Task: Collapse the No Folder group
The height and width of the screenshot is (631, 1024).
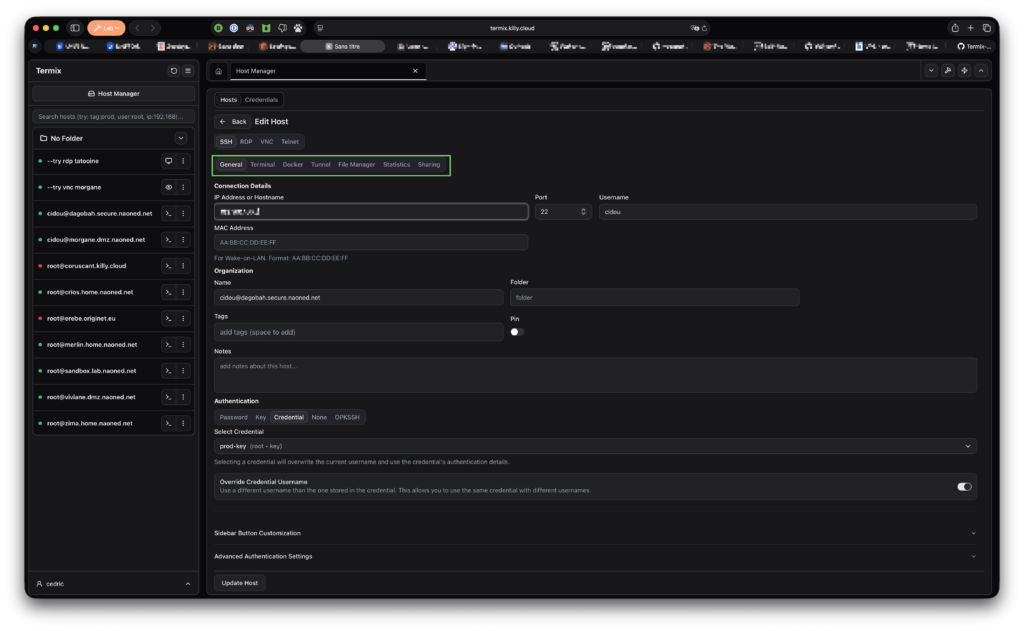Action: click(181, 138)
